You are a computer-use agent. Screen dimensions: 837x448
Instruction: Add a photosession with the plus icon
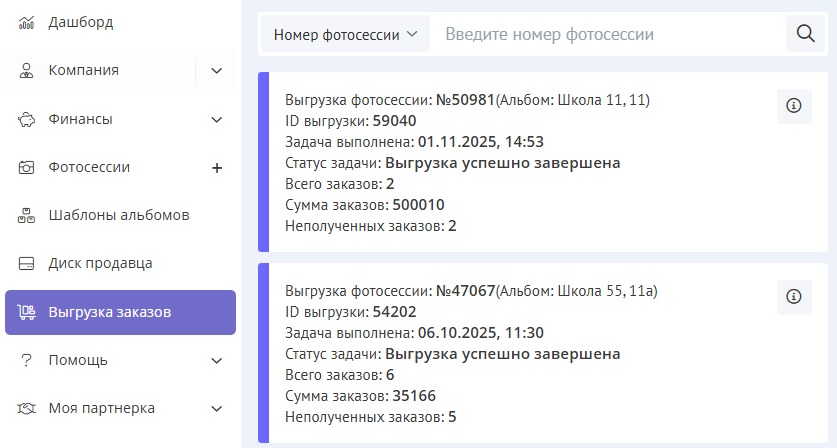point(217,167)
